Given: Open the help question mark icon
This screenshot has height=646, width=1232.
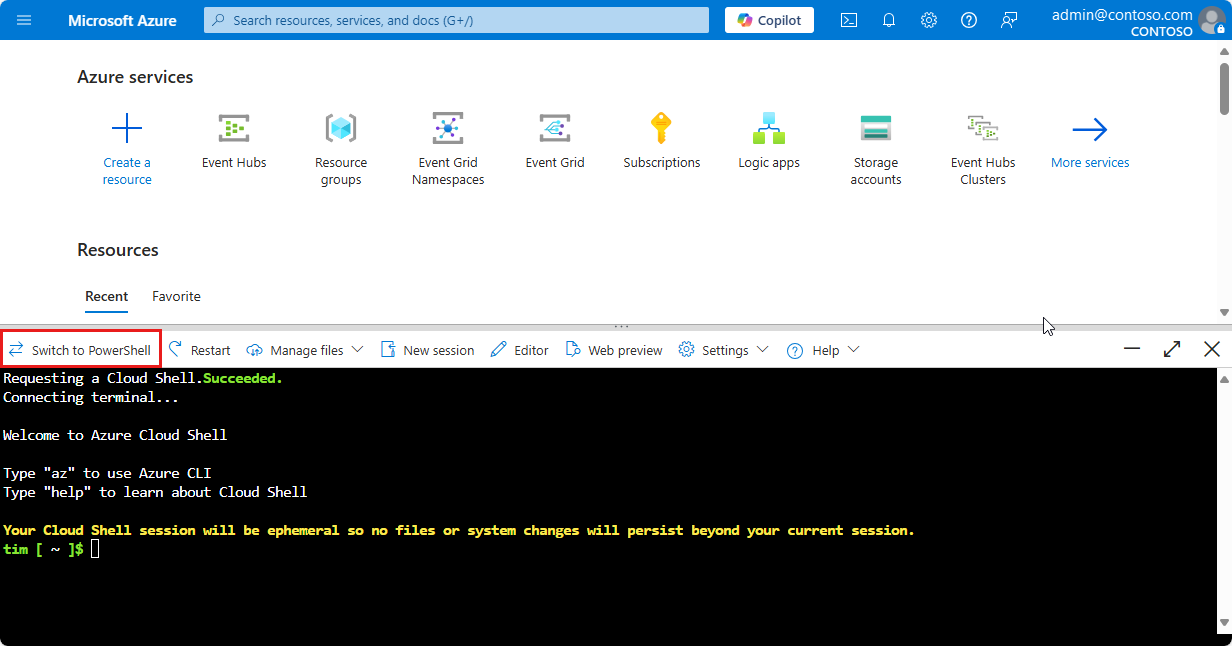Looking at the screenshot, I should point(968,20).
